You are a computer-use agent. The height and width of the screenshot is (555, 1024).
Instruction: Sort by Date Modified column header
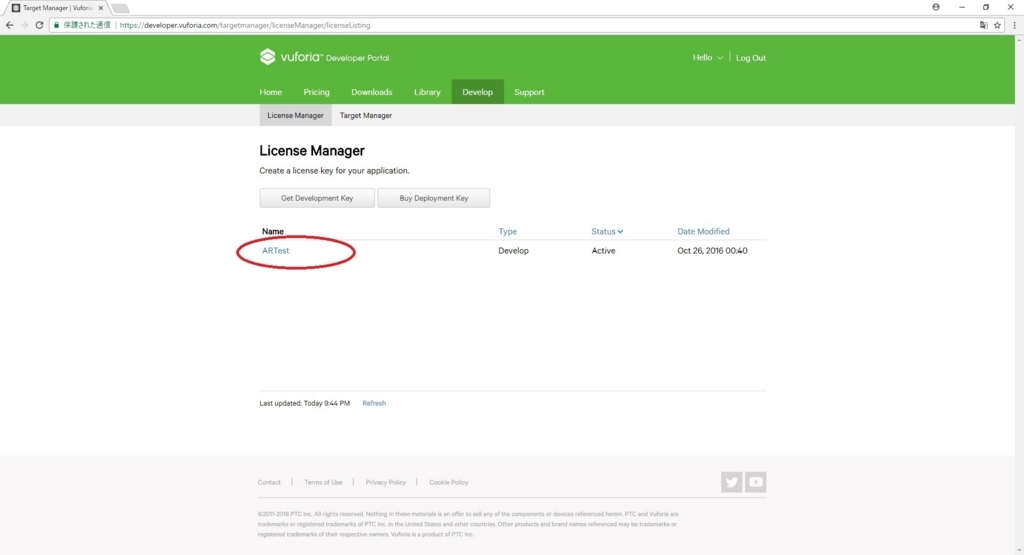[x=703, y=231]
